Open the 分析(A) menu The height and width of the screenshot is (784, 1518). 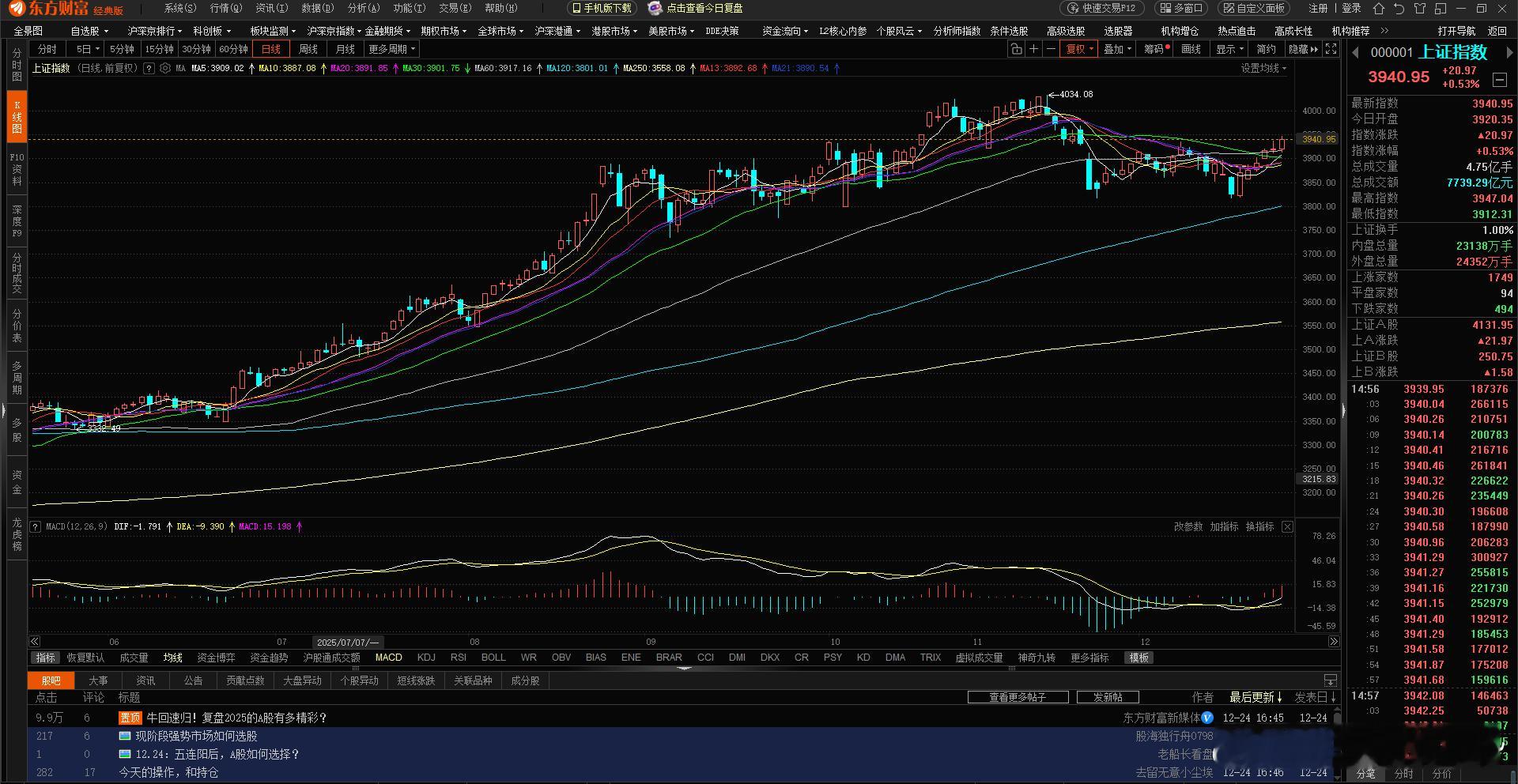[364, 8]
